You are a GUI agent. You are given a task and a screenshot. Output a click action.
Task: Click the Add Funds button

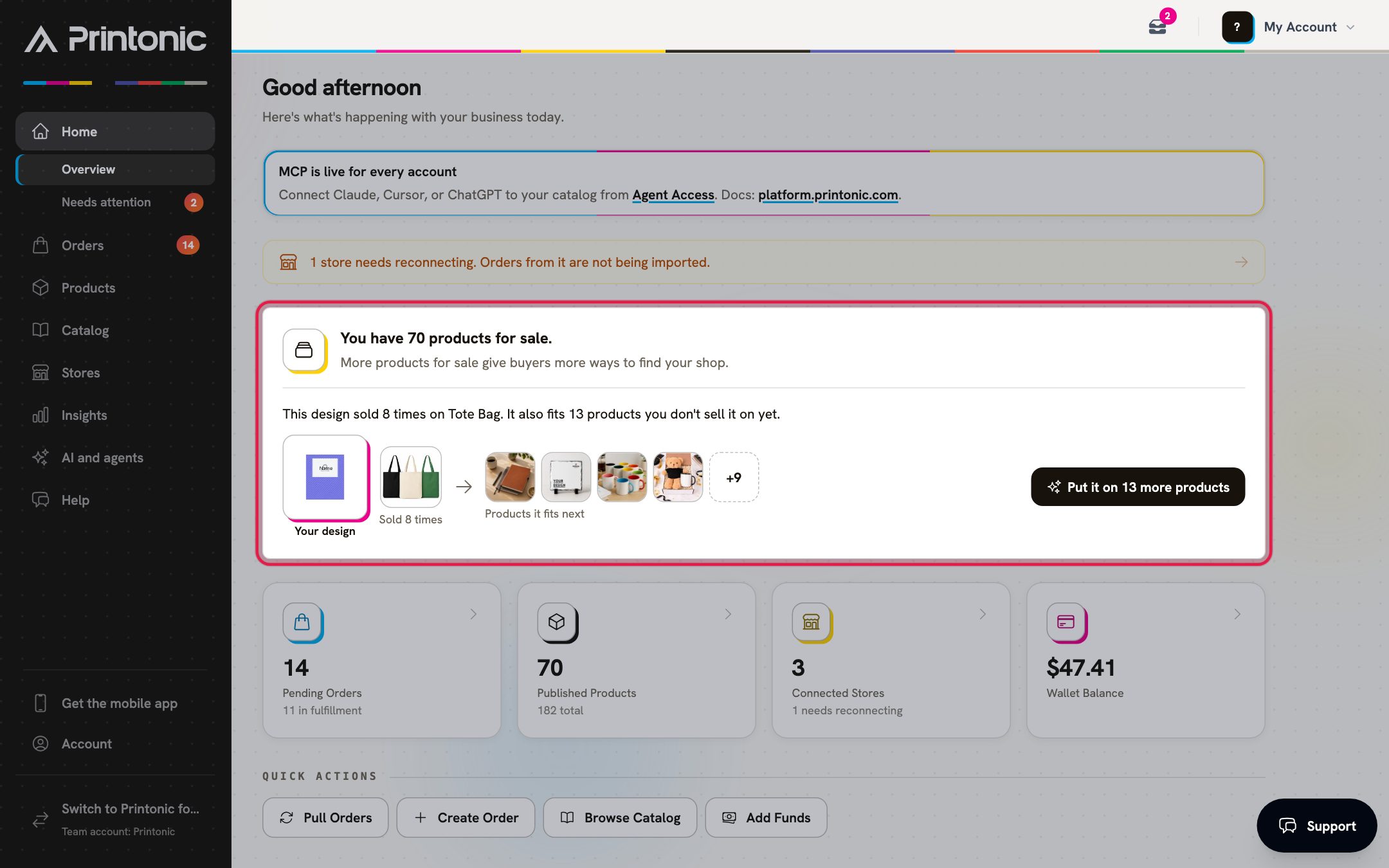(766, 817)
